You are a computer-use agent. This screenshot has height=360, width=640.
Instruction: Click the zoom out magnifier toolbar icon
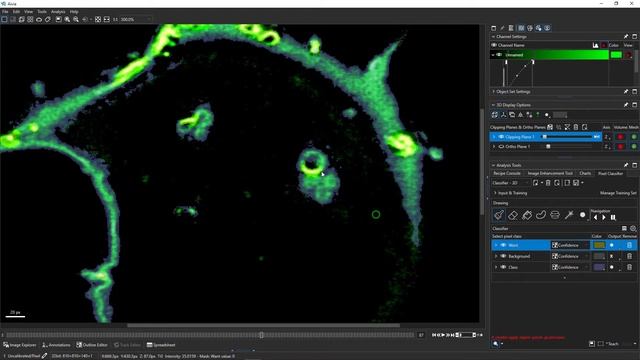point(76,19)
